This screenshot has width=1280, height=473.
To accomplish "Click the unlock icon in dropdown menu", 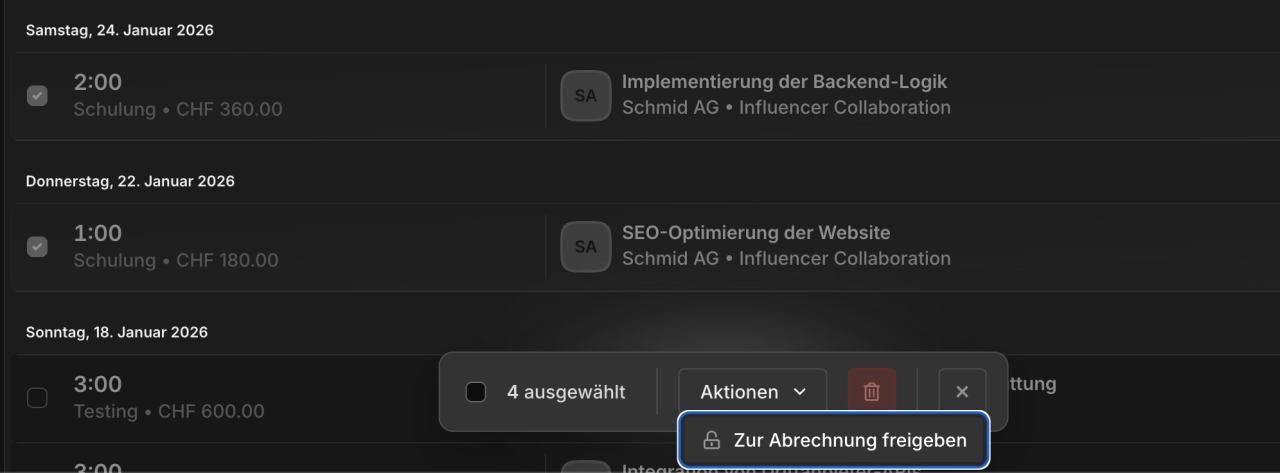I will click(712, 440).
